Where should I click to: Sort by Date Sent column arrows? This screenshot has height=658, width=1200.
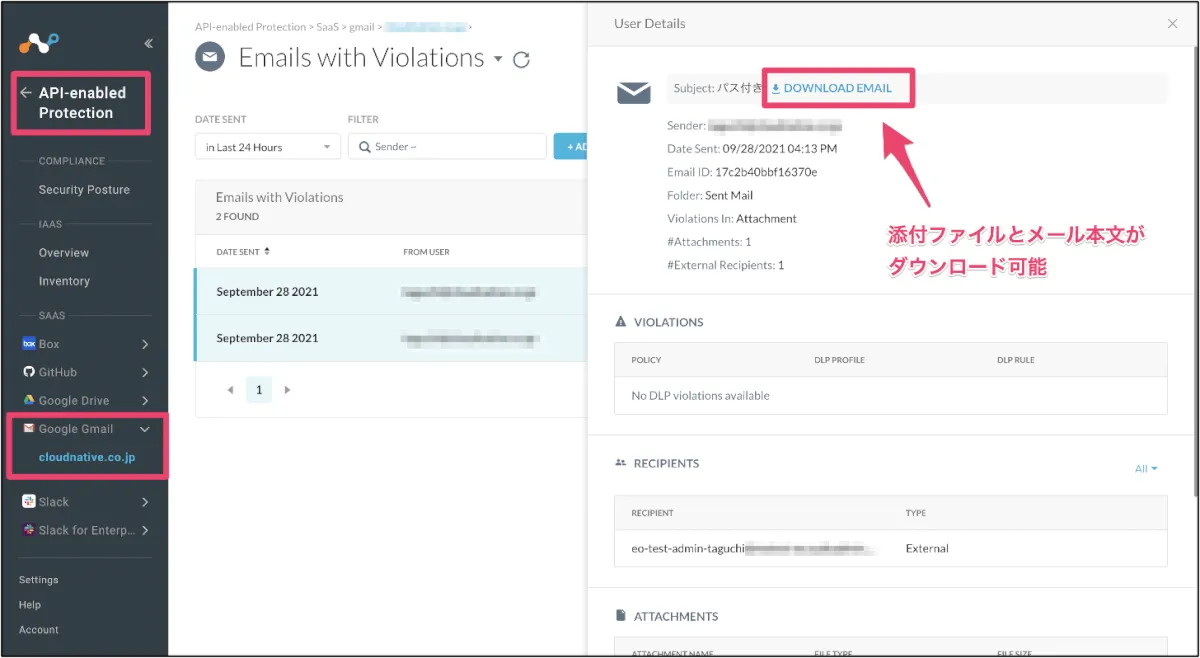(x=267, y=251)
